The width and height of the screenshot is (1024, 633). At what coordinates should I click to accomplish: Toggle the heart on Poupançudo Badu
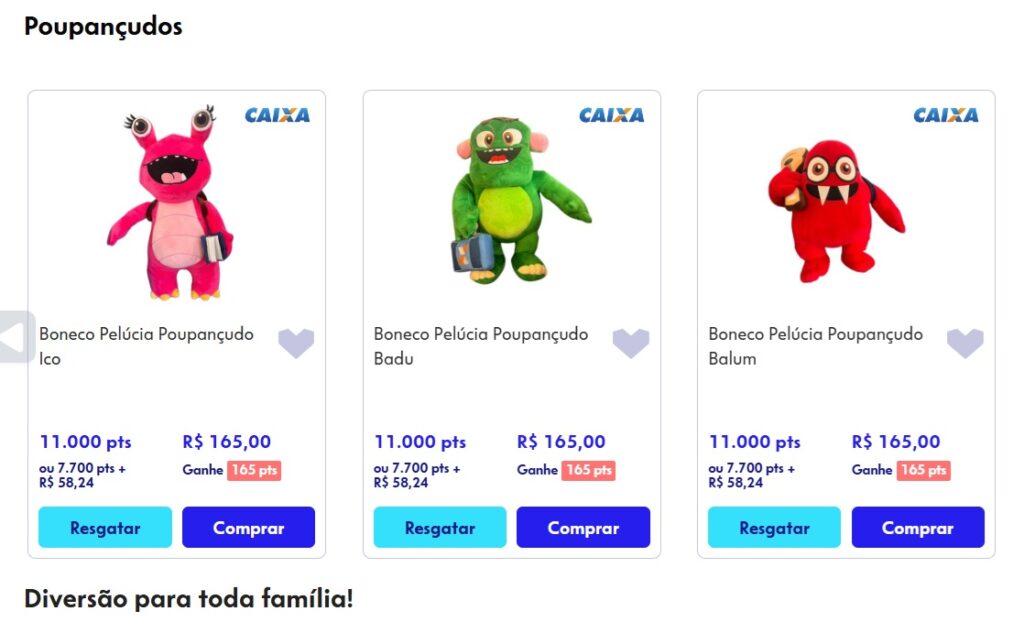(x=631, y=343)
